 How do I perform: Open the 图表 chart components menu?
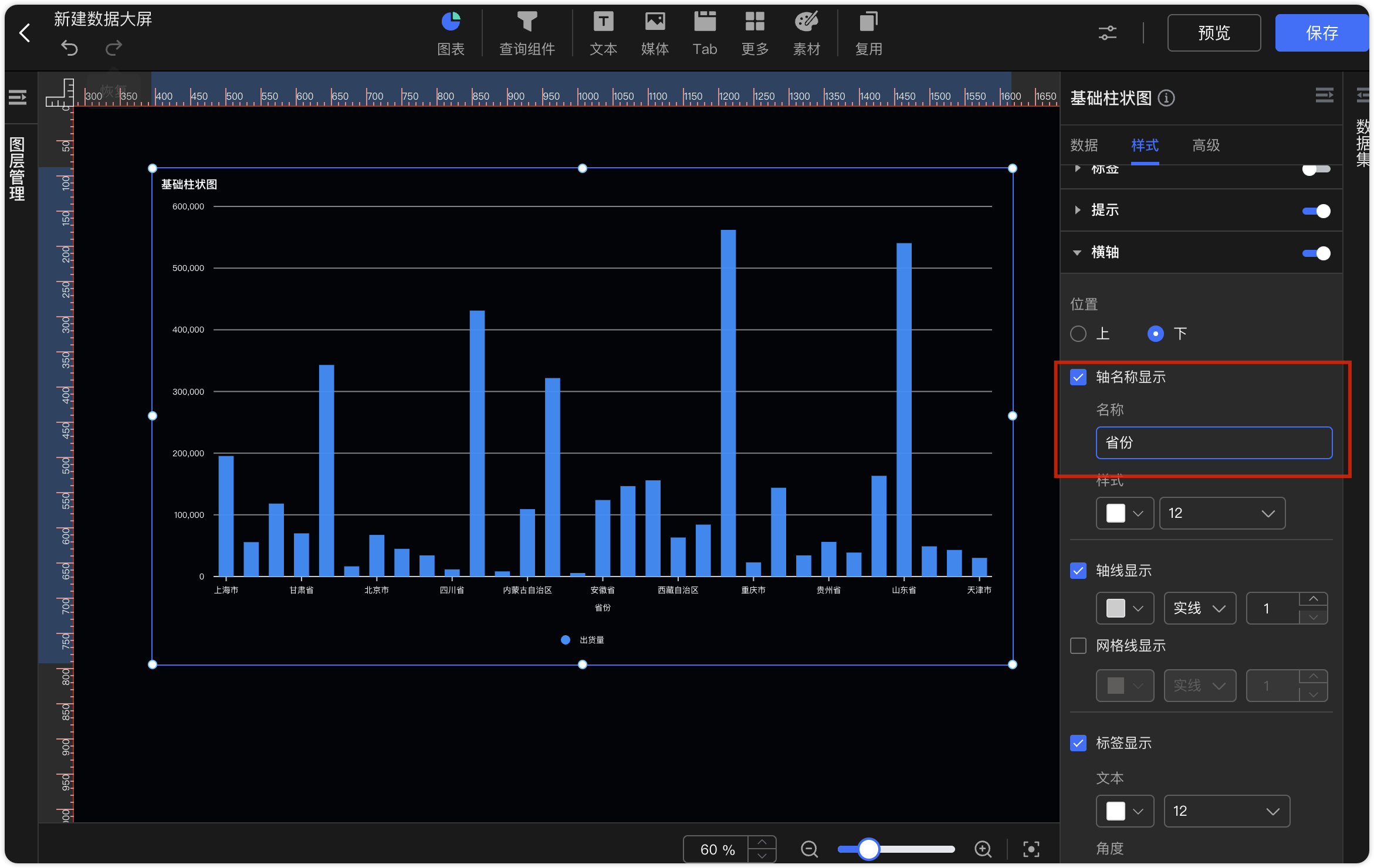(451, 33)
